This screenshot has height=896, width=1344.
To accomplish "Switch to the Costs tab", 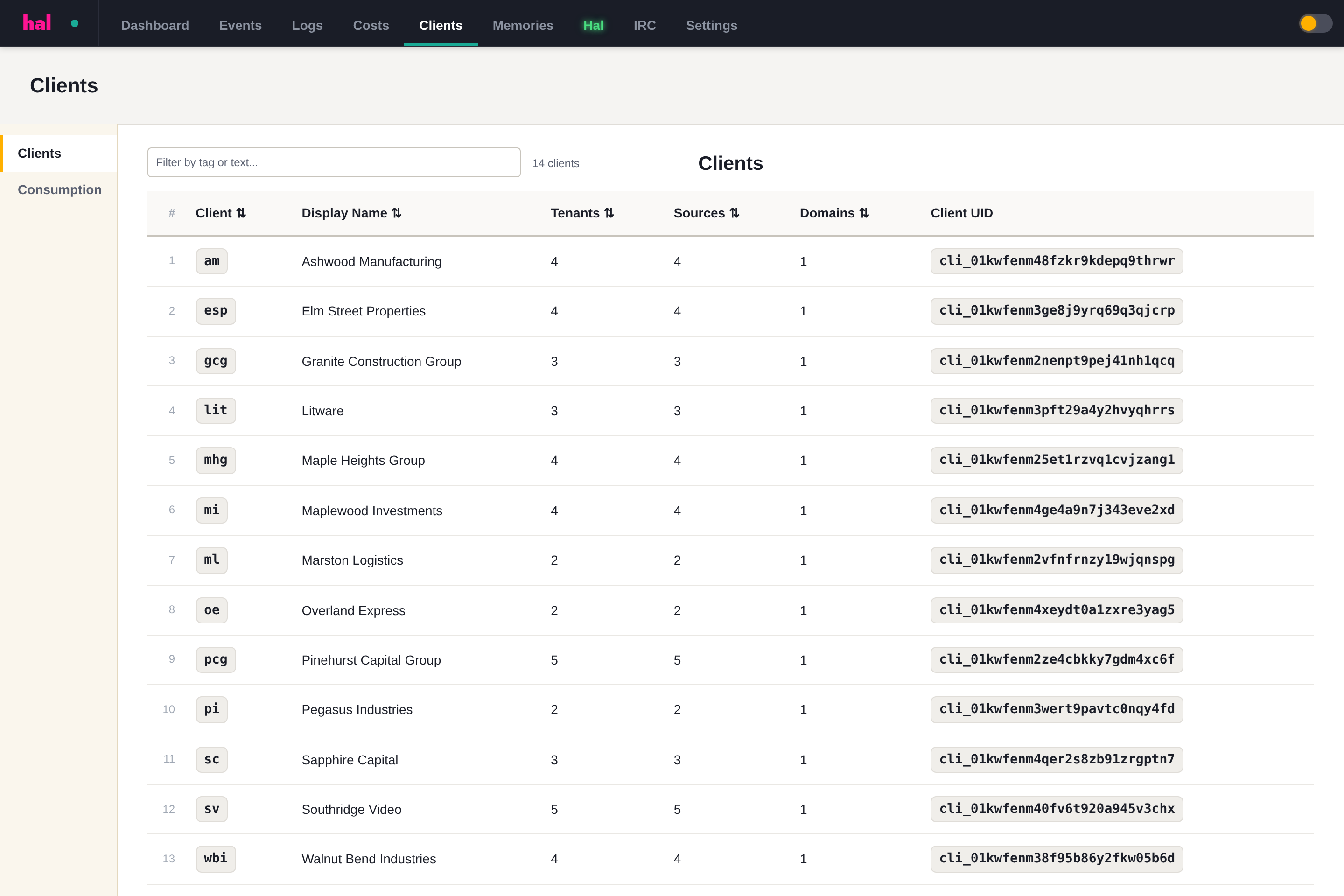I will [x=371, y=25].
